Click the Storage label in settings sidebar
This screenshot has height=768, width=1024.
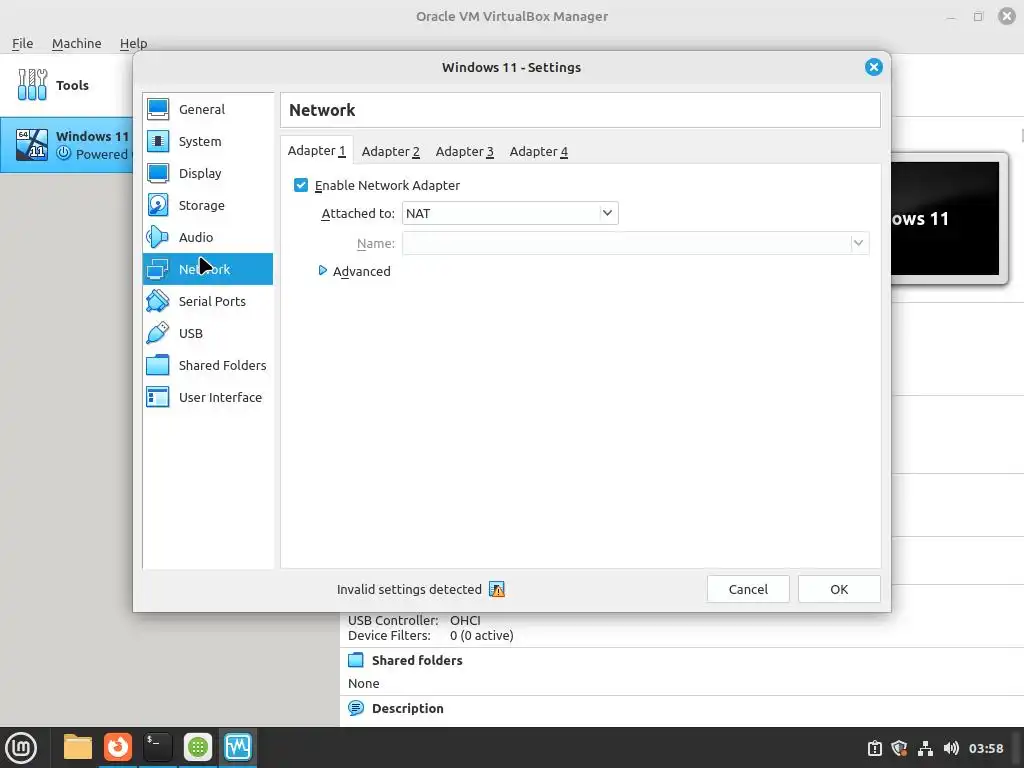point(202,205)
